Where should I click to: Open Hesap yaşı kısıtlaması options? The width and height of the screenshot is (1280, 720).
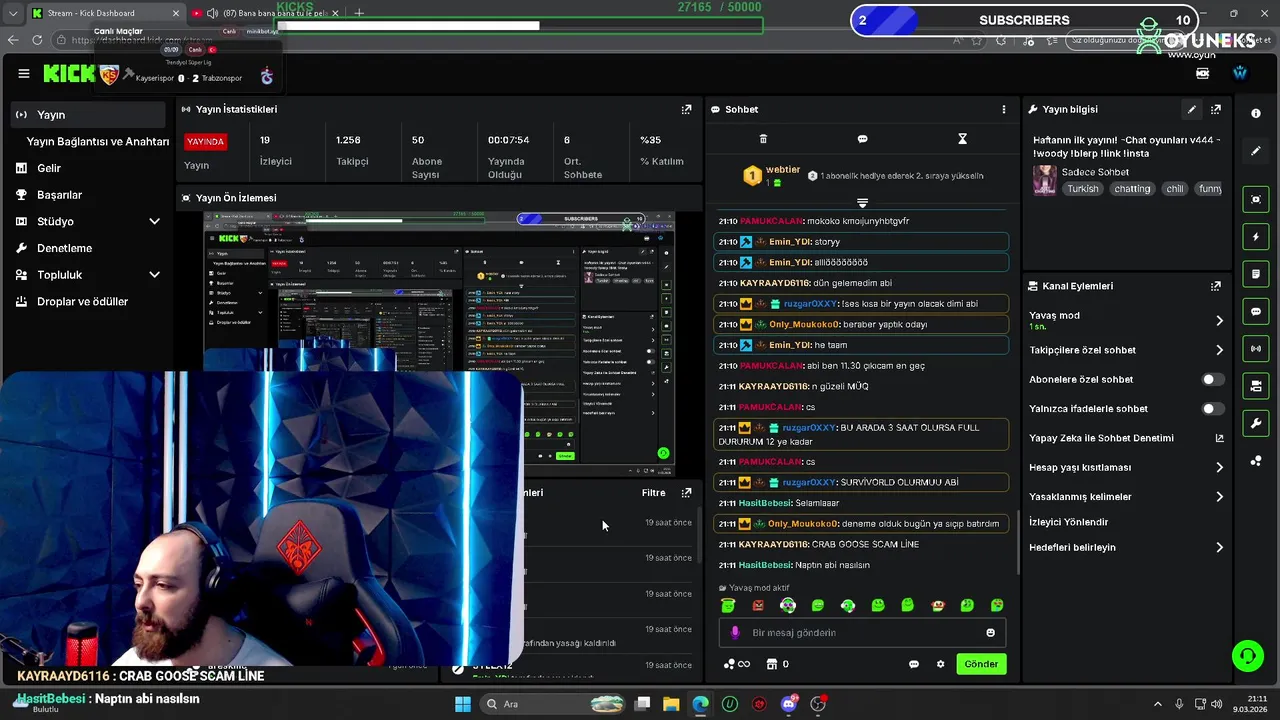1126,467
